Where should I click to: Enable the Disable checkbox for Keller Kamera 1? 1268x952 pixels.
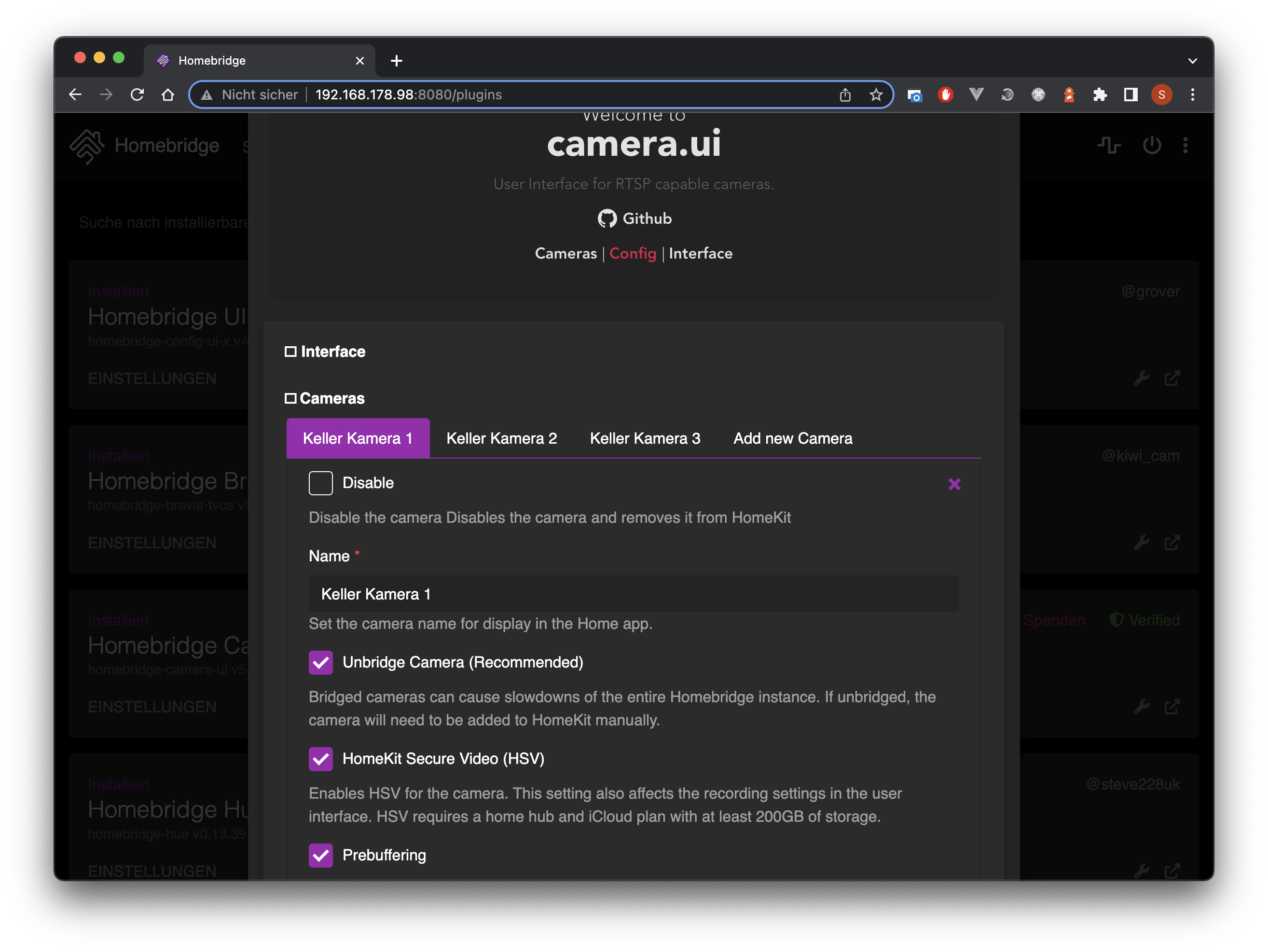(320, 483)
